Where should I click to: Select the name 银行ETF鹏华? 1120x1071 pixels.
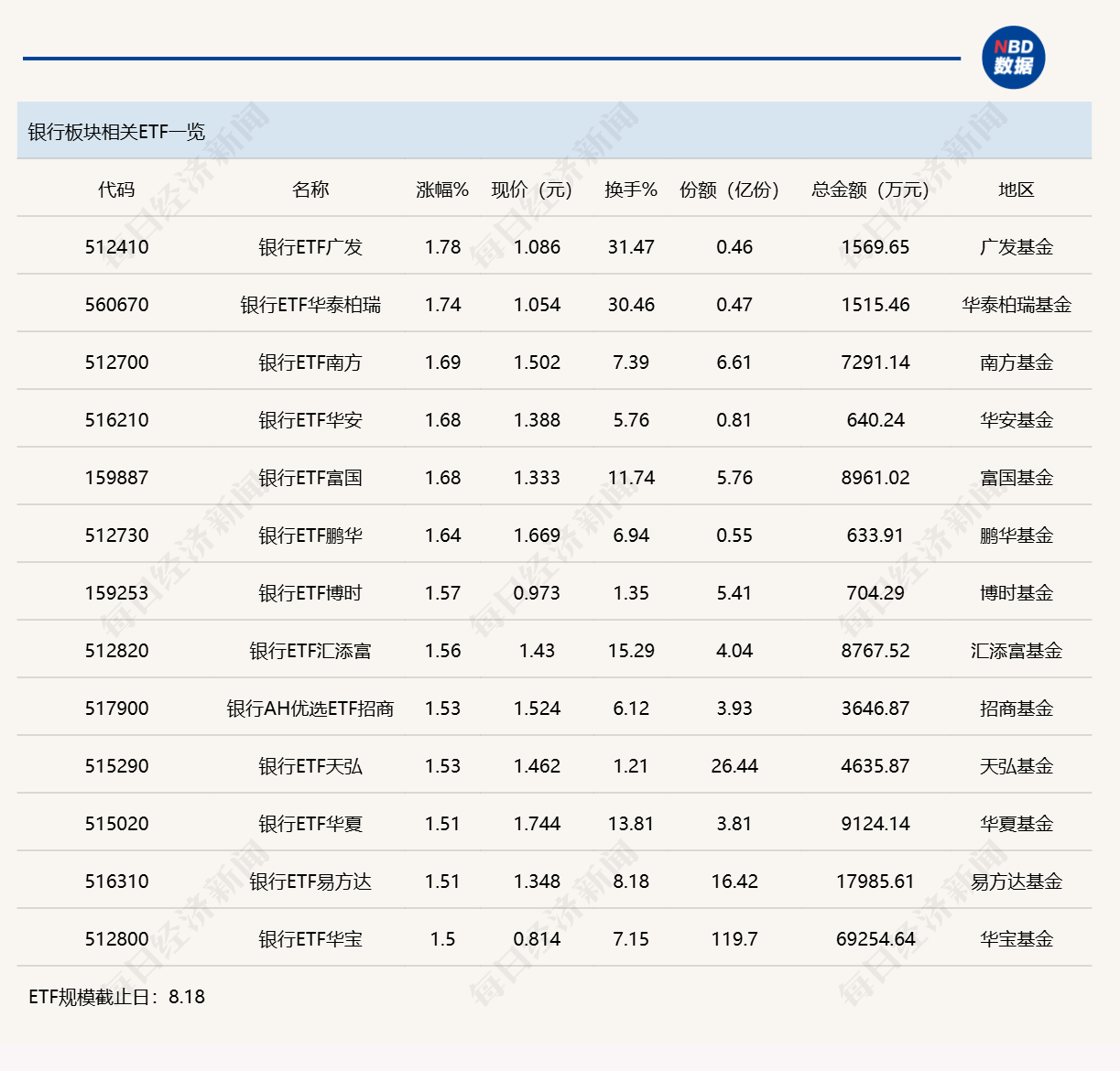point(310,535)
